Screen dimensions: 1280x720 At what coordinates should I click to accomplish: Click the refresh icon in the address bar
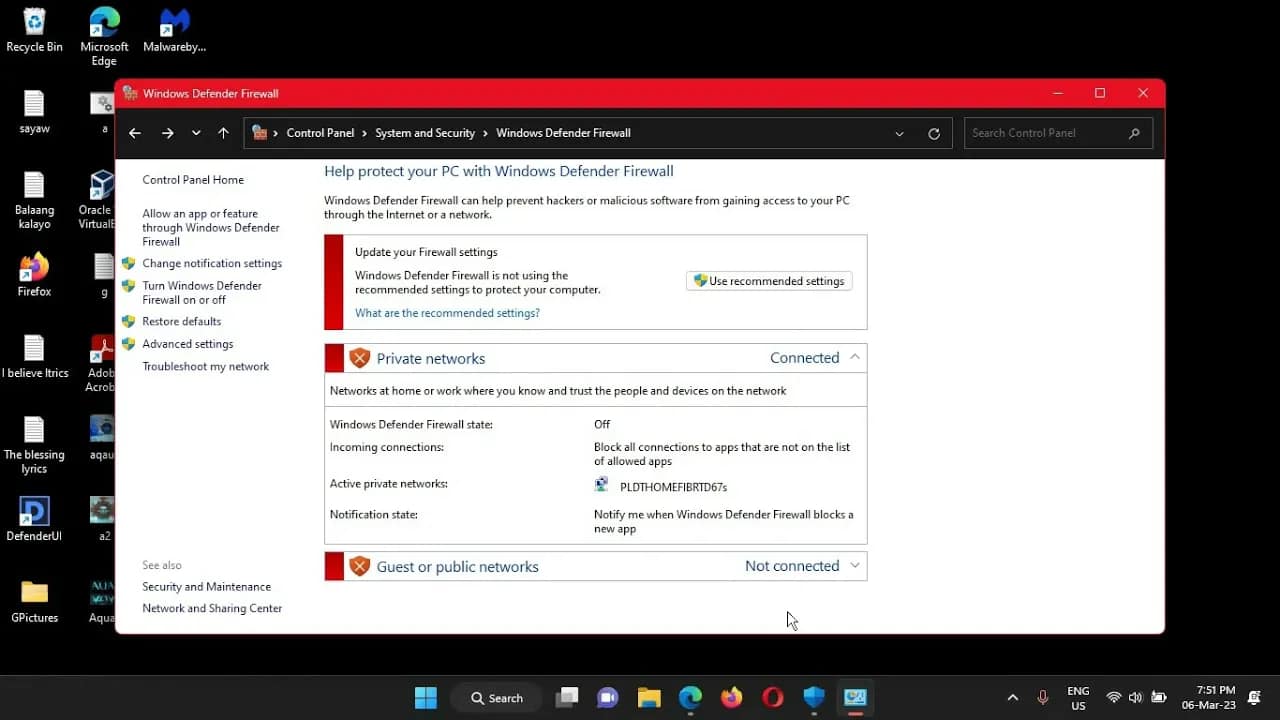(x=933, y=132)
